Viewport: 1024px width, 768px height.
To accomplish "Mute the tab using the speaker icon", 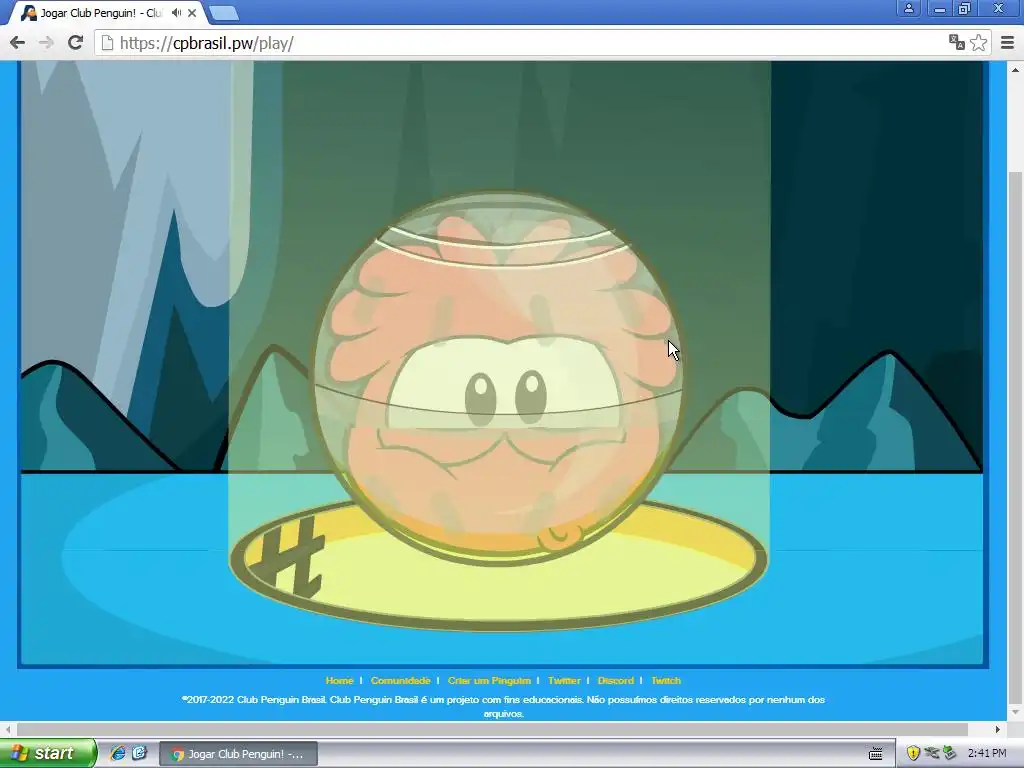I will tap(176, 12).
